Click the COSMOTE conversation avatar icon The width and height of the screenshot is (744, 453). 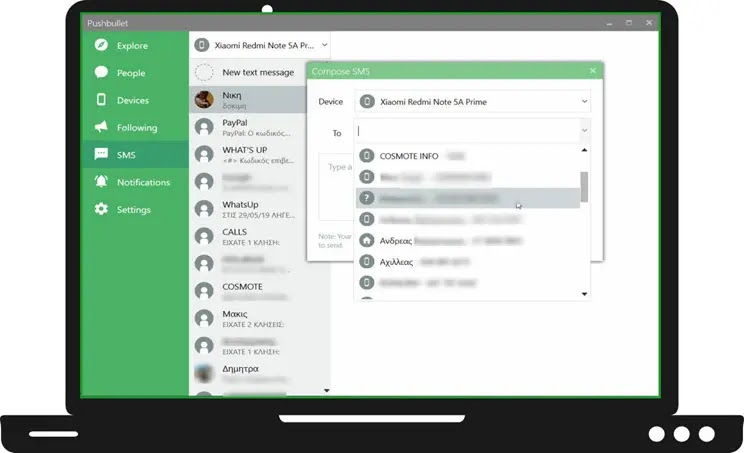pyautogui.click(x=205, y=291)
